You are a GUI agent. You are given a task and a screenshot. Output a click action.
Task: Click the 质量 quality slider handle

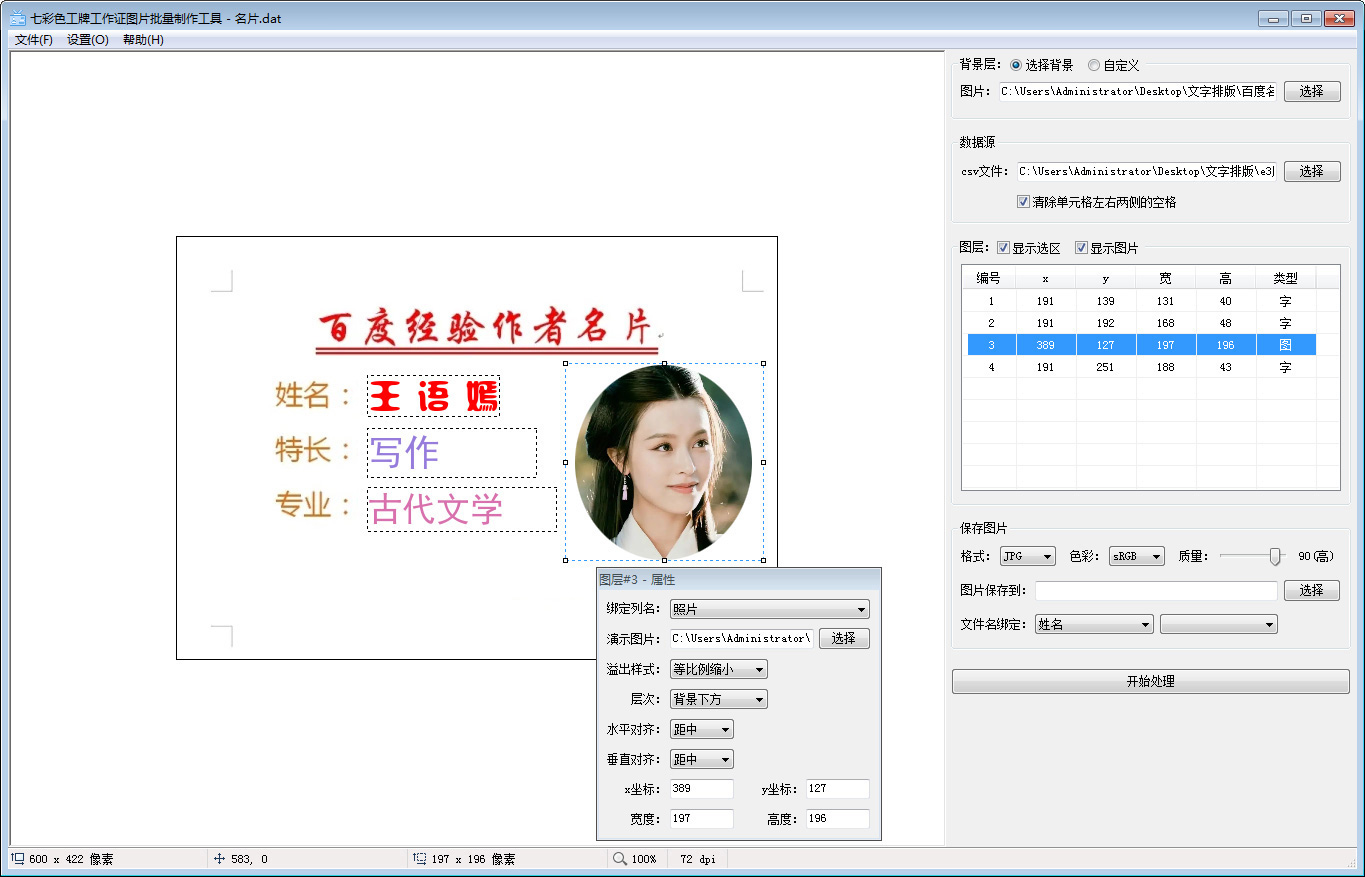coord(1275,555)
